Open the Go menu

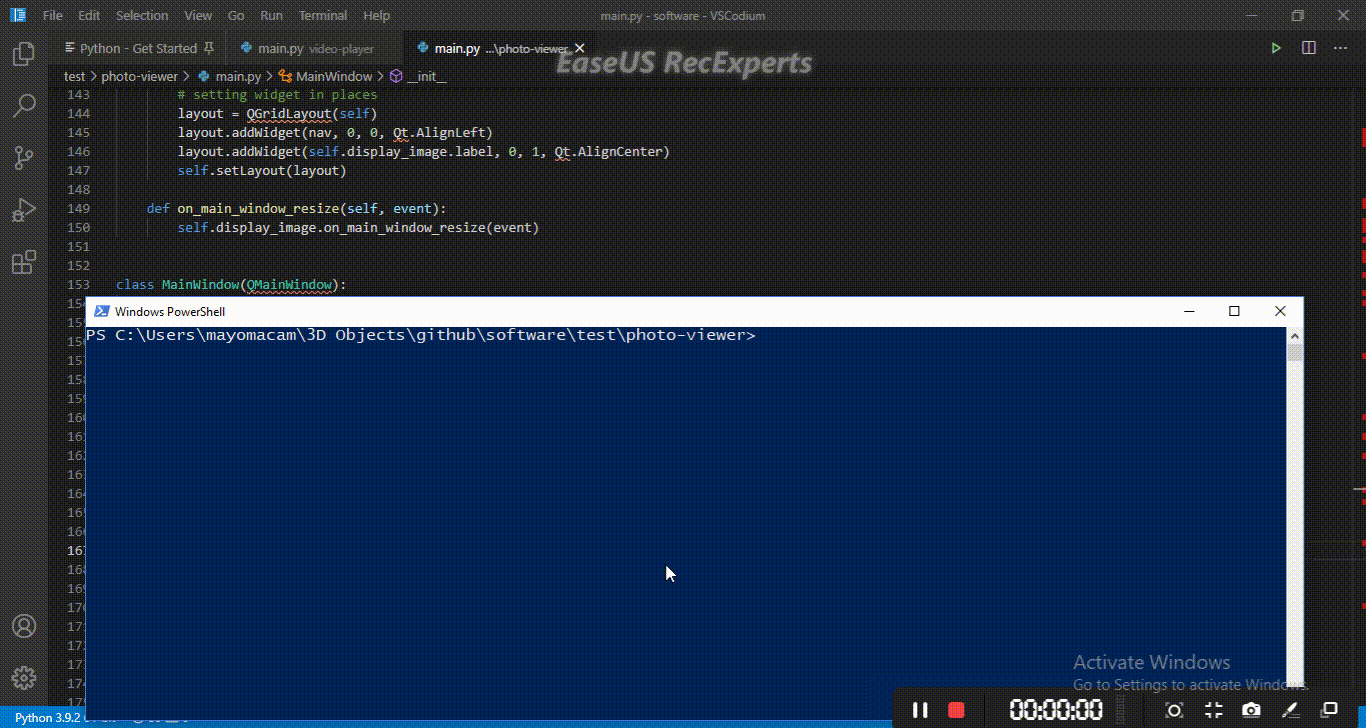[x=236, y=16]
